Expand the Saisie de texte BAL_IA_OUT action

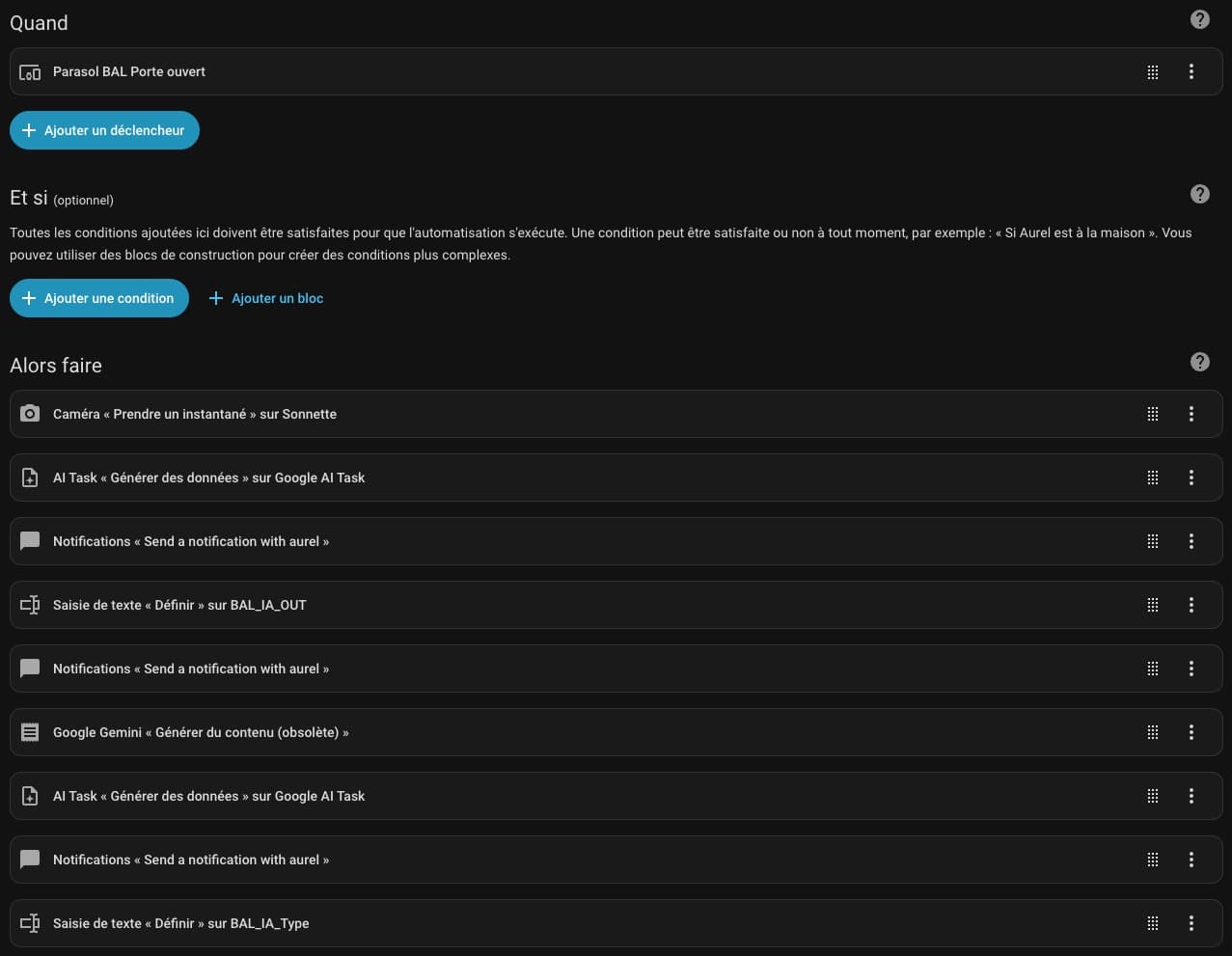[x=179, y=605]
